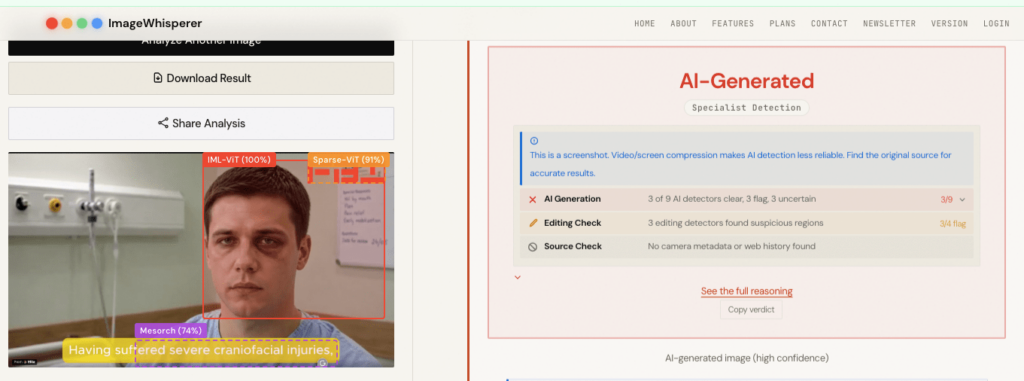Click the Share Analysis button
Viewport: 1024px width, 381px height.
click(201, 124)
